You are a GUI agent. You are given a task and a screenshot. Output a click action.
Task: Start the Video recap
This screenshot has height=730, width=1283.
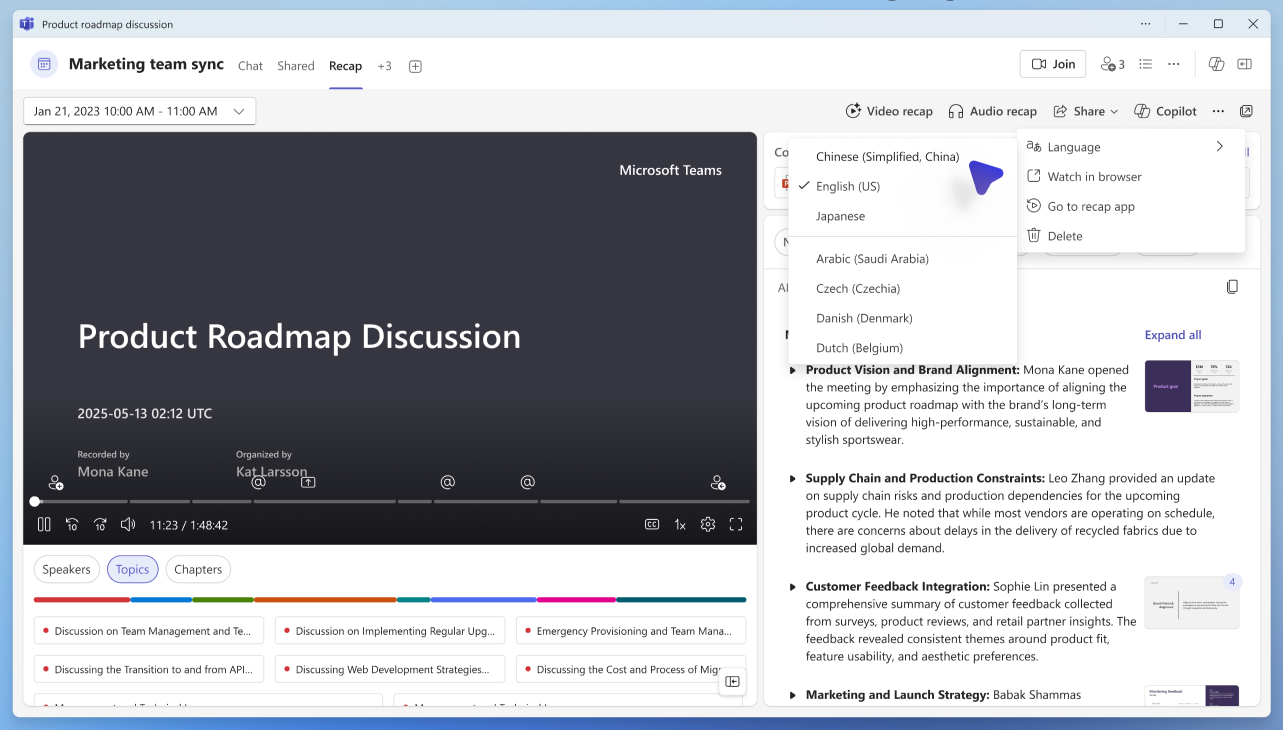[889, 111]
